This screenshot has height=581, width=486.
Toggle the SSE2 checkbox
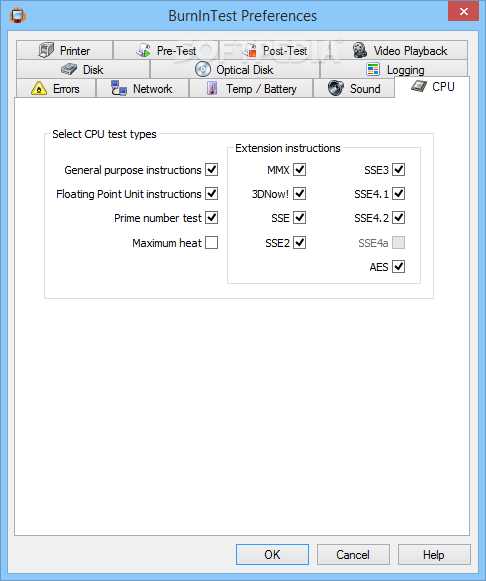coord(299,243)
